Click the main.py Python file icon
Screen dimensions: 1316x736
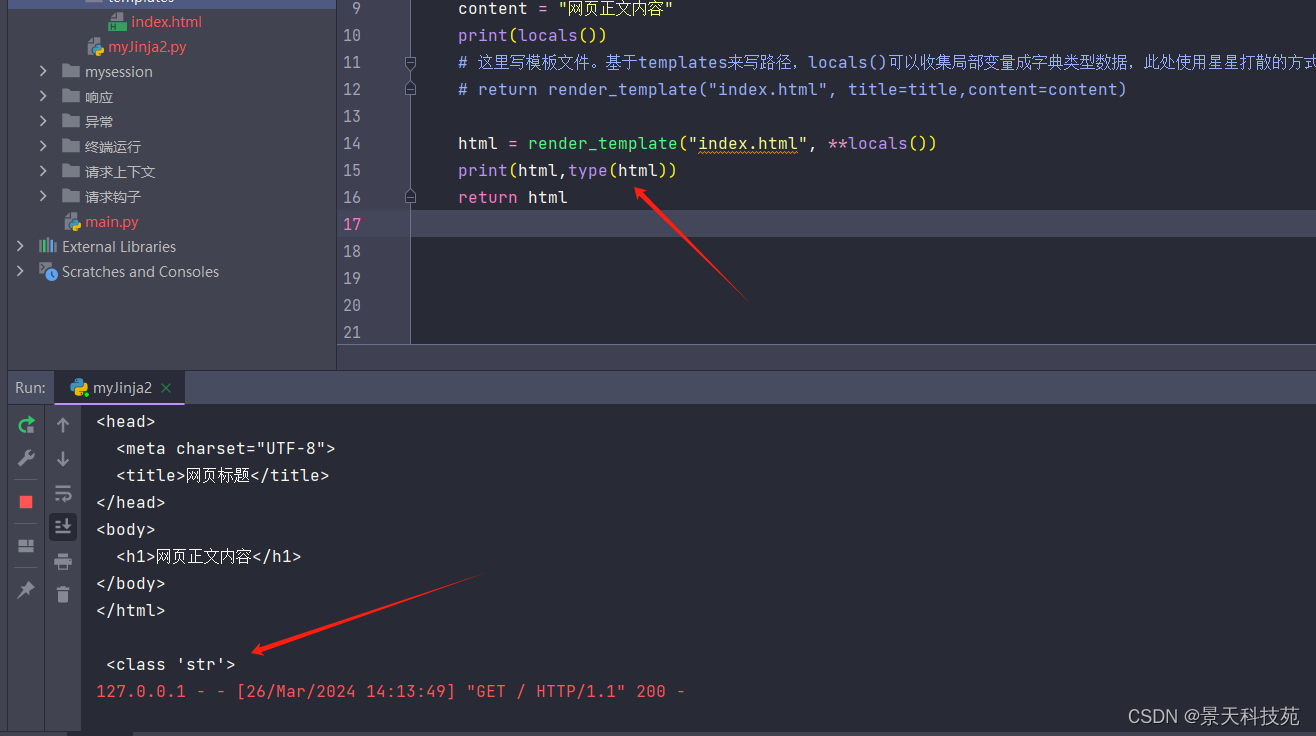(72, 222)
